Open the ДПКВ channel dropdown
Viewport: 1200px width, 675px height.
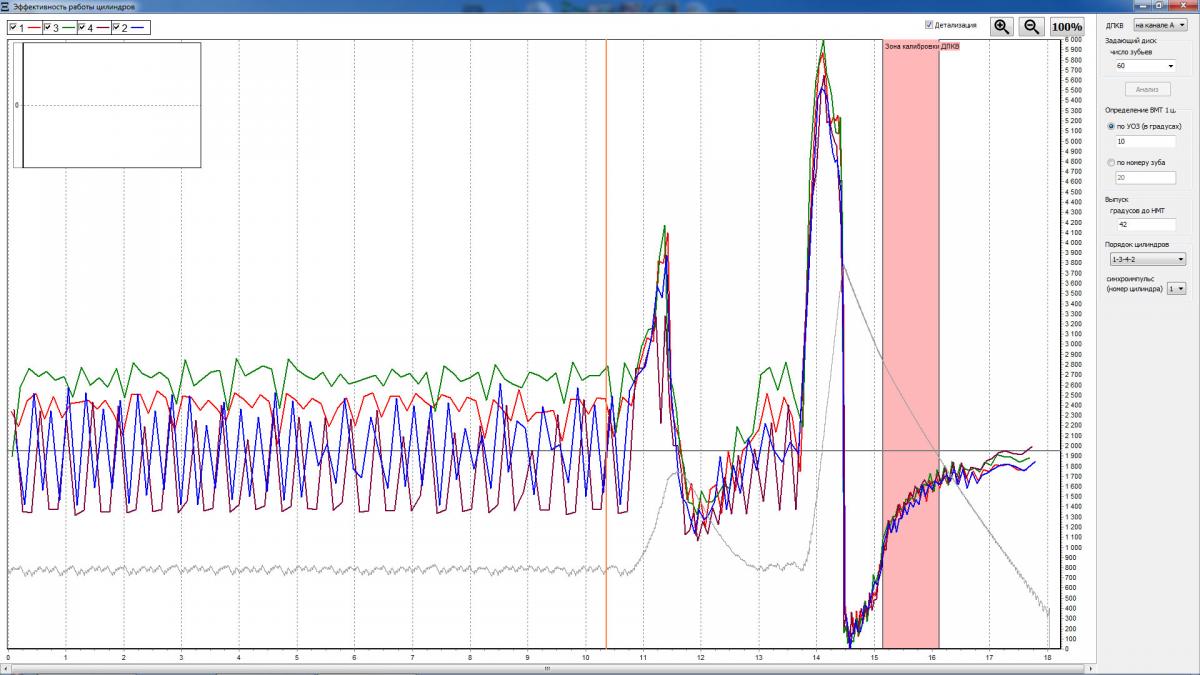coord(1160,24)
